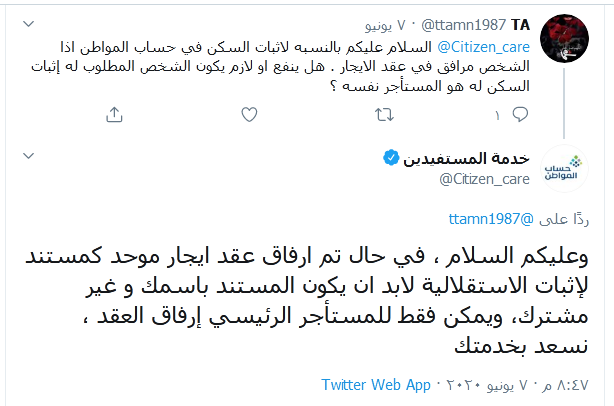Open the share icon under TA's tweet
Viewport: 614px width, 406px height.
click(112, 116)
